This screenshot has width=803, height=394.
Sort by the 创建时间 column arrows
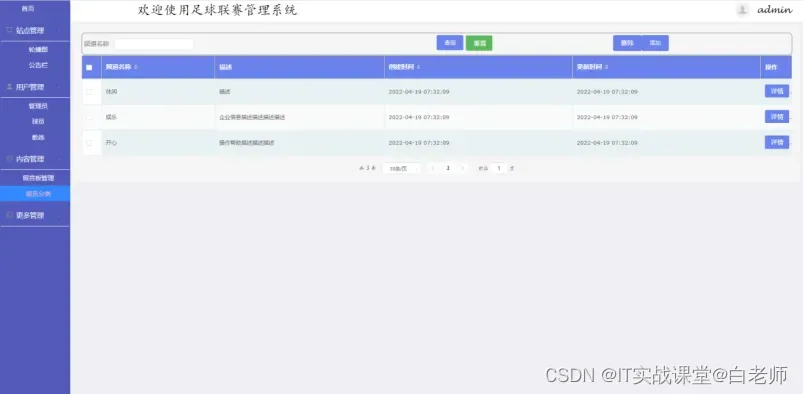(x=418, y=67)
